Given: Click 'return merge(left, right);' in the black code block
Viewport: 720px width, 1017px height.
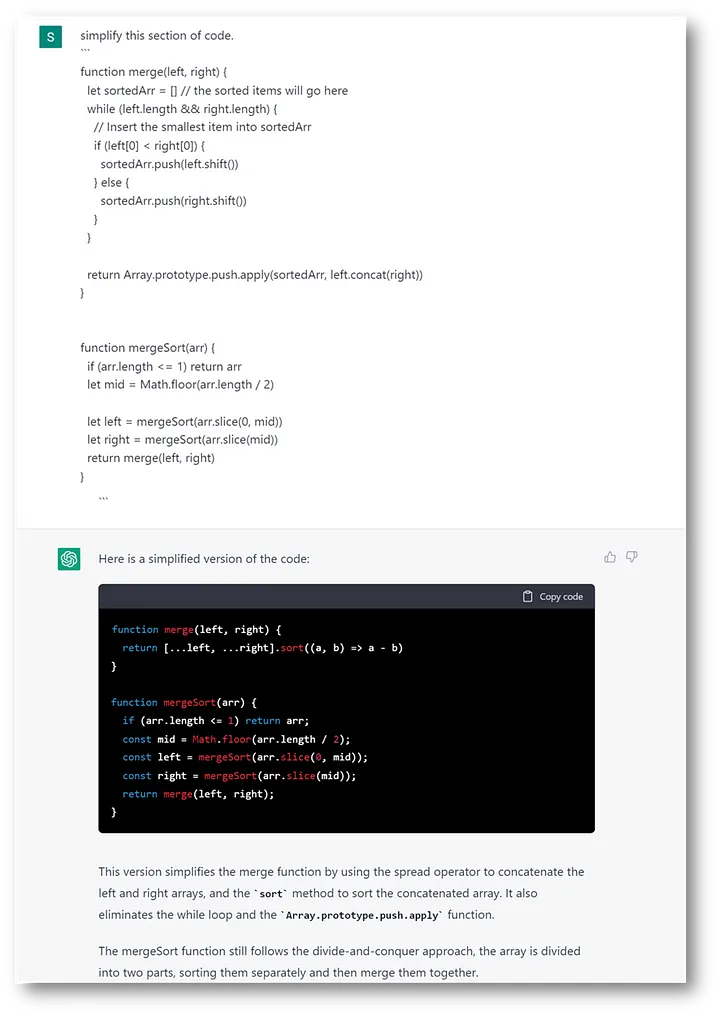Looking at the screenshot, I should coord(198,794).
